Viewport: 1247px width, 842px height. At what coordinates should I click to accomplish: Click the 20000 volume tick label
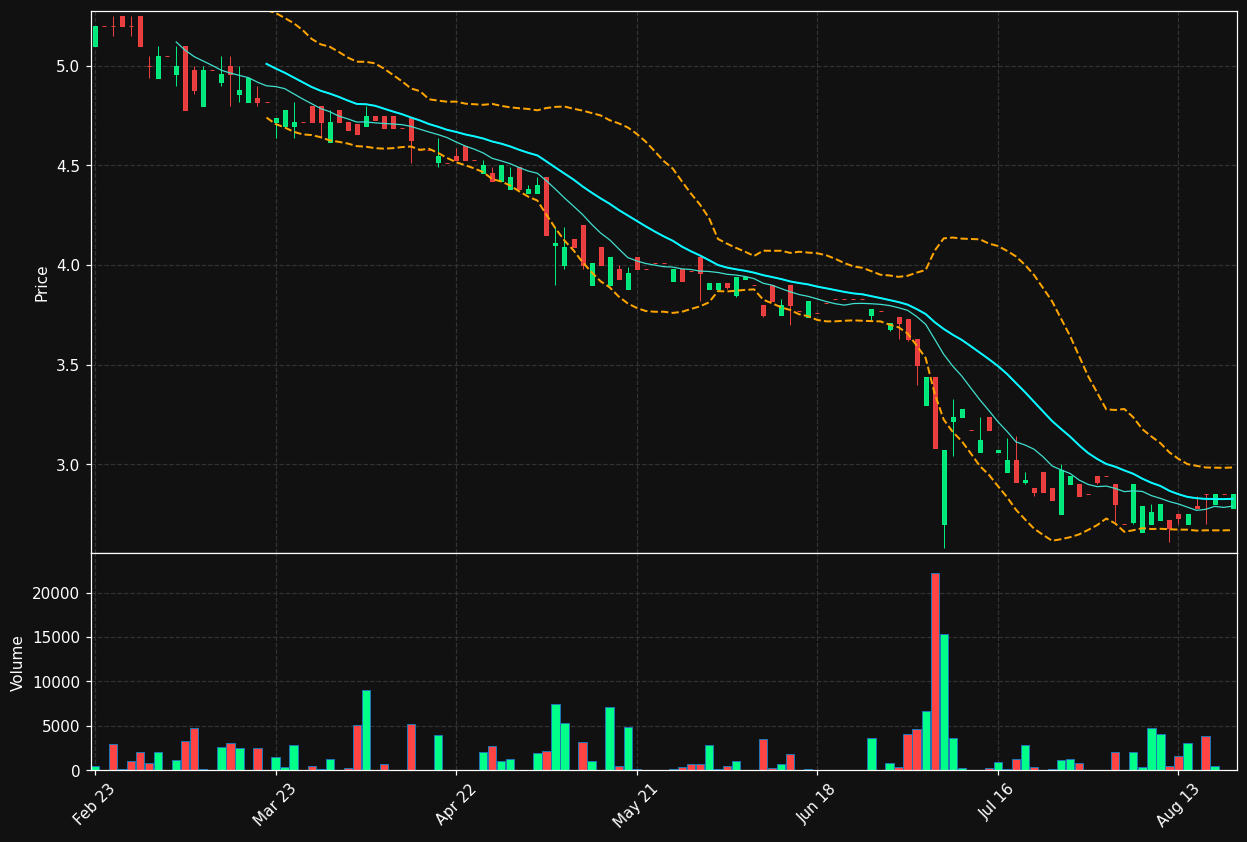tap(57, 594)
